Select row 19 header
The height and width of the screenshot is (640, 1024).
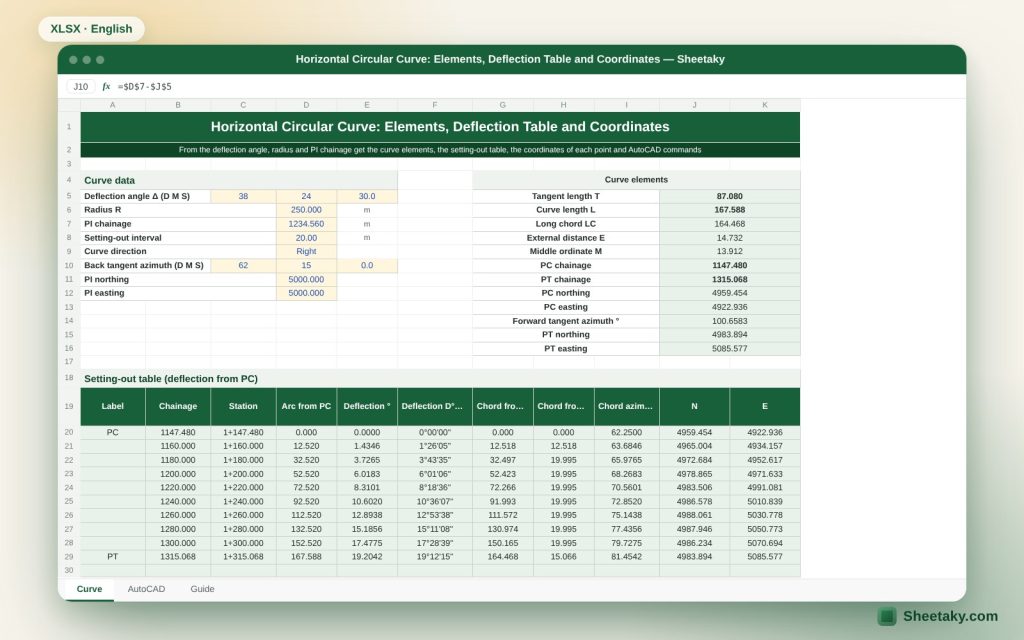point(69,406)
